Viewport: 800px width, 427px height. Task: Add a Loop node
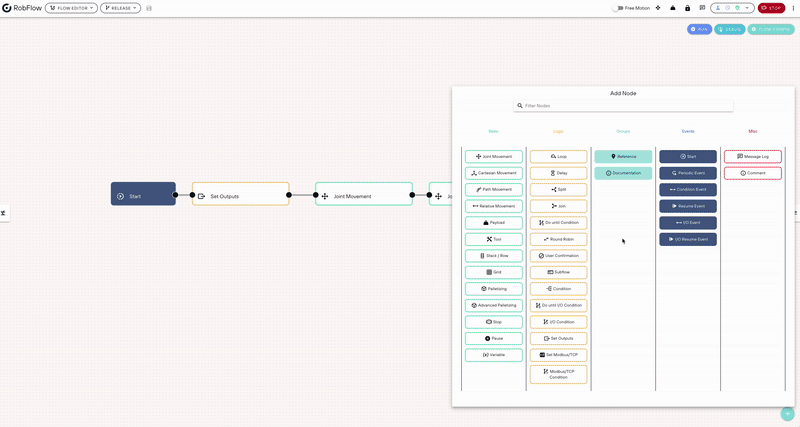[x=559, y=157]
